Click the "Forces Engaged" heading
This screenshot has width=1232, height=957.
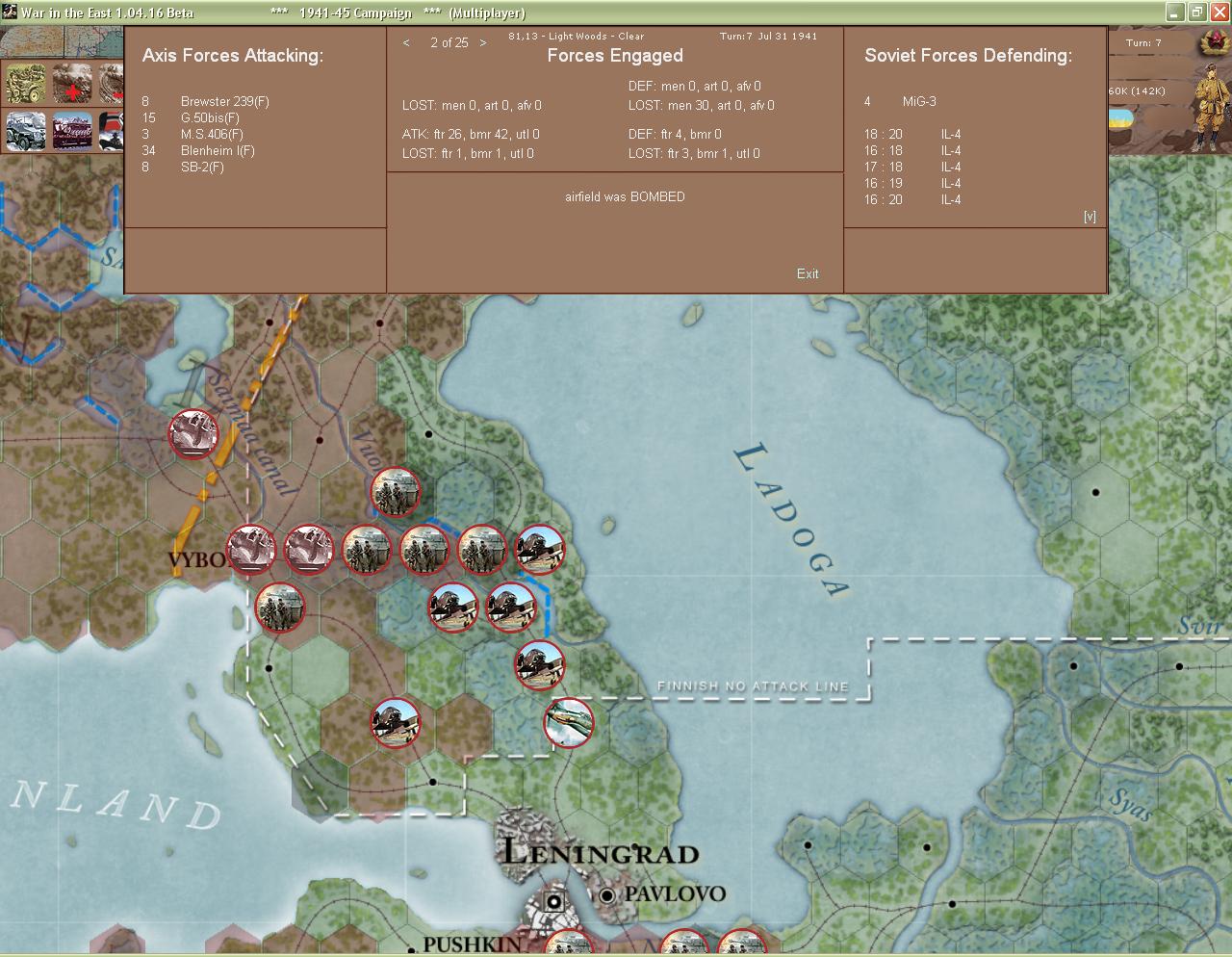coord(615,56)
